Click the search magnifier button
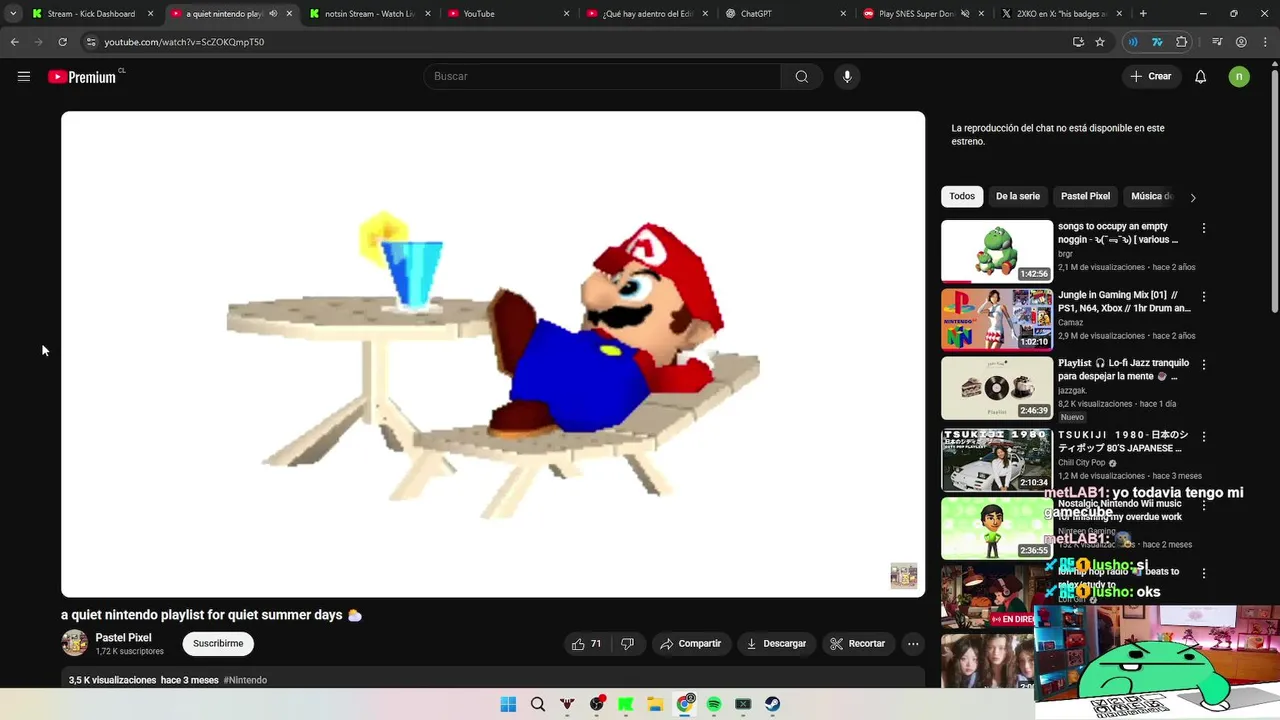The width and height of the screenshot is (1280, 720). click(802, 77)
